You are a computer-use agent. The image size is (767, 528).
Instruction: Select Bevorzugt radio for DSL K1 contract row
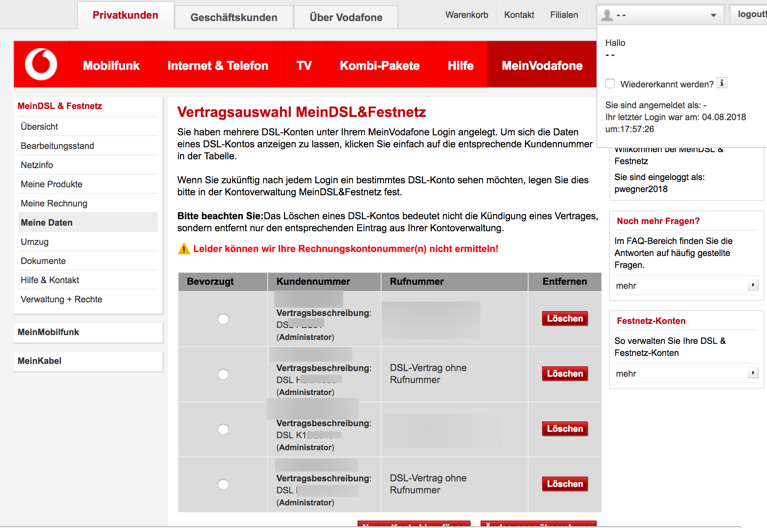point(223,429)
